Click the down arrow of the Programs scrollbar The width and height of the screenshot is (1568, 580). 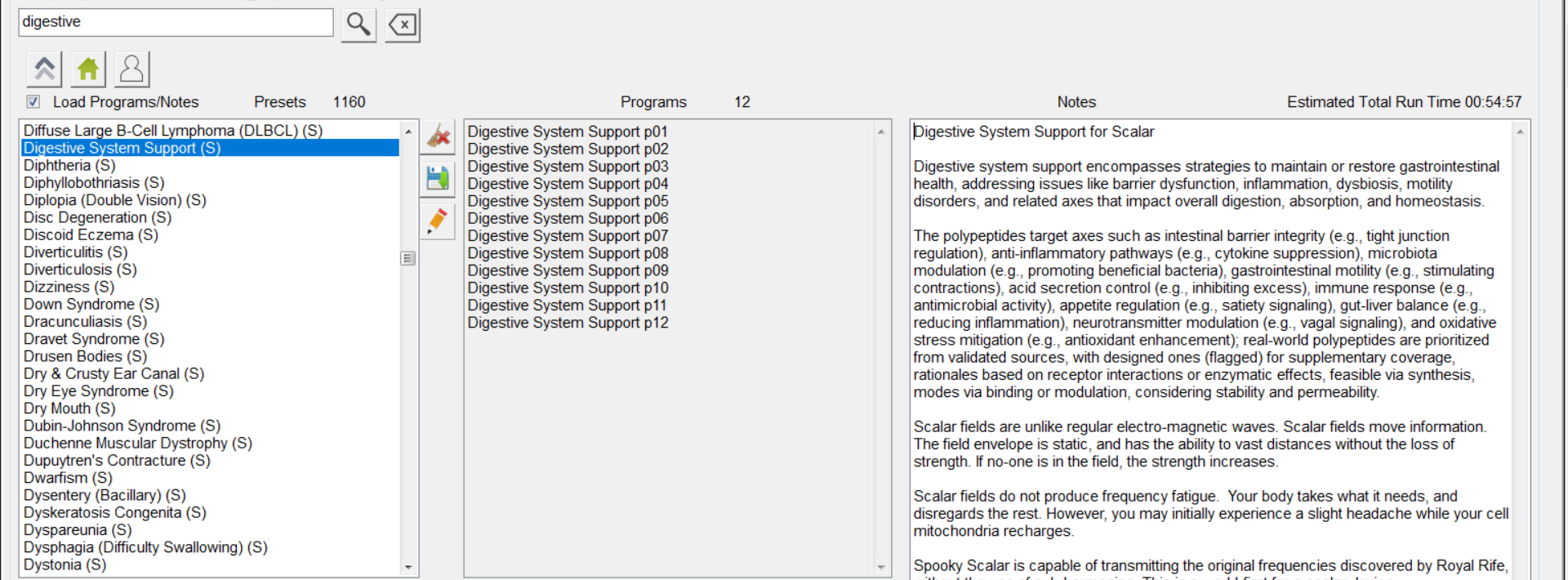click(x=881, y=567)
